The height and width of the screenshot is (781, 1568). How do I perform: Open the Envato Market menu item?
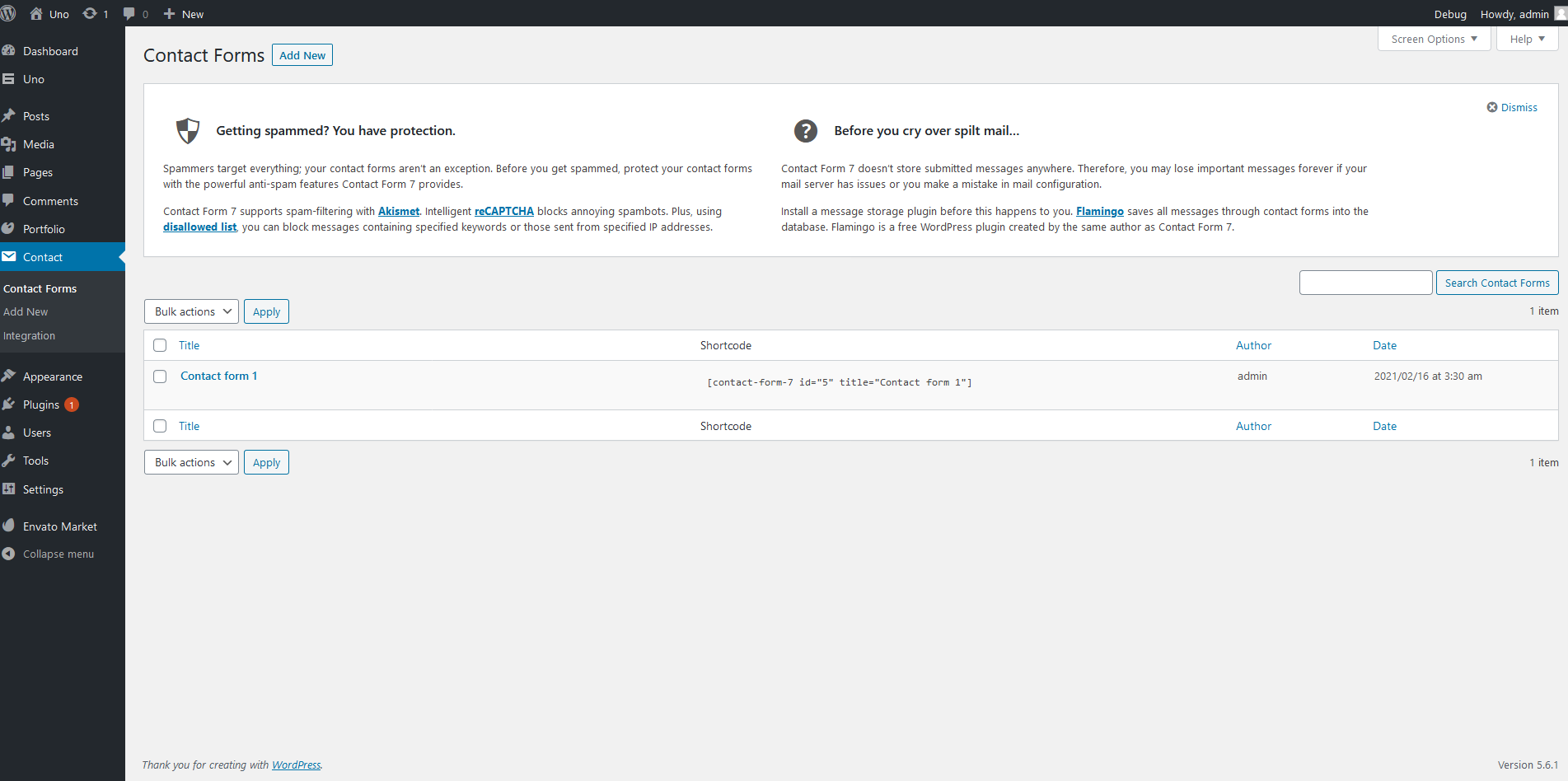pos(60,526)
